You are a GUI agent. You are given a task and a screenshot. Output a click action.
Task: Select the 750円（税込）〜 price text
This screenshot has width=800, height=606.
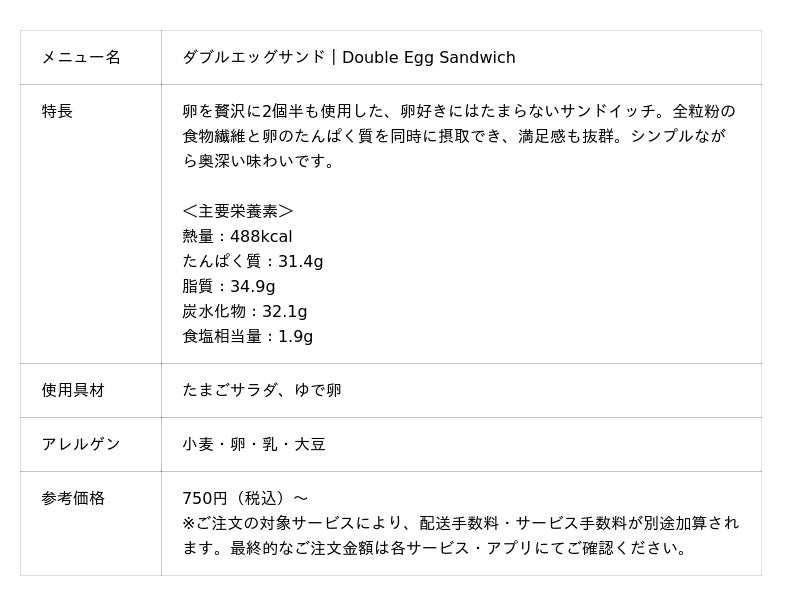pos(245,499)
